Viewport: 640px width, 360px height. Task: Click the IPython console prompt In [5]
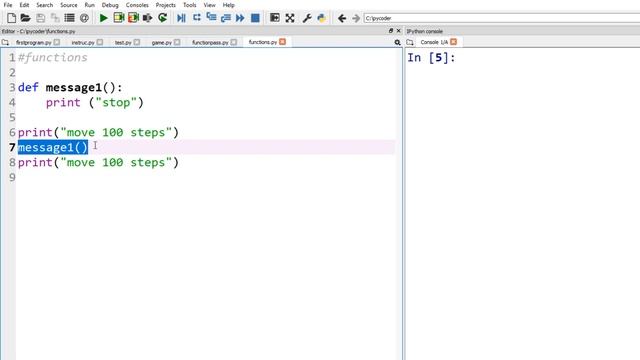pos(431,58)
